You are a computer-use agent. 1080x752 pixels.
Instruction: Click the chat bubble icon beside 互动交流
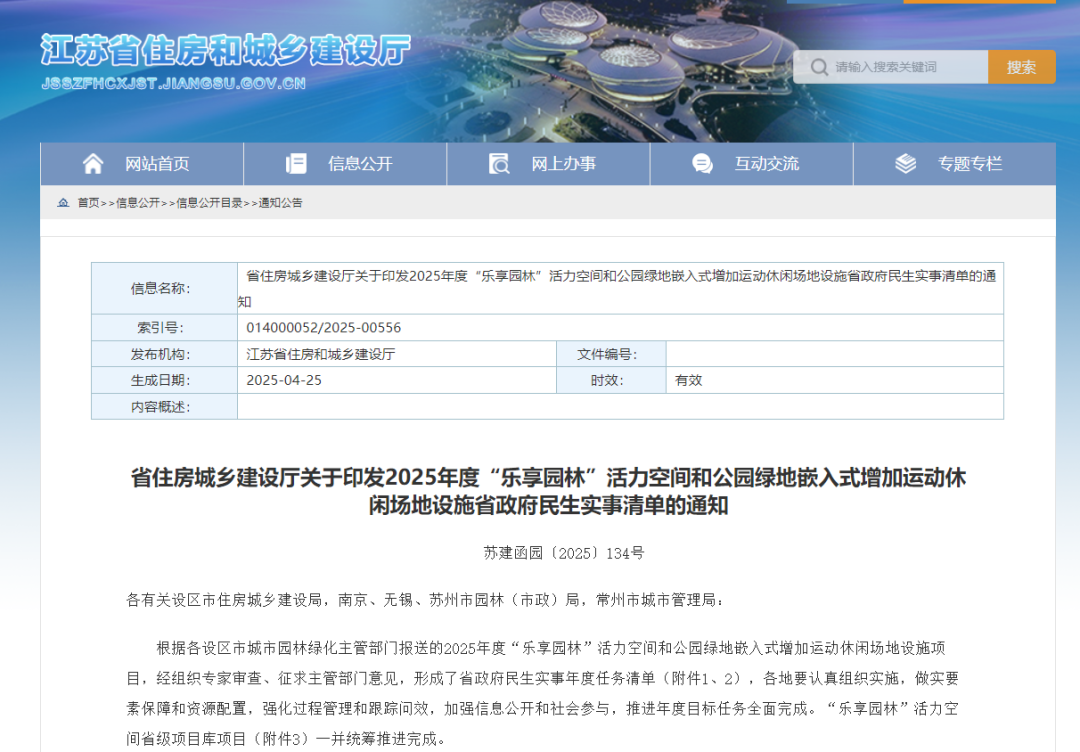click(x=703, y=164)
